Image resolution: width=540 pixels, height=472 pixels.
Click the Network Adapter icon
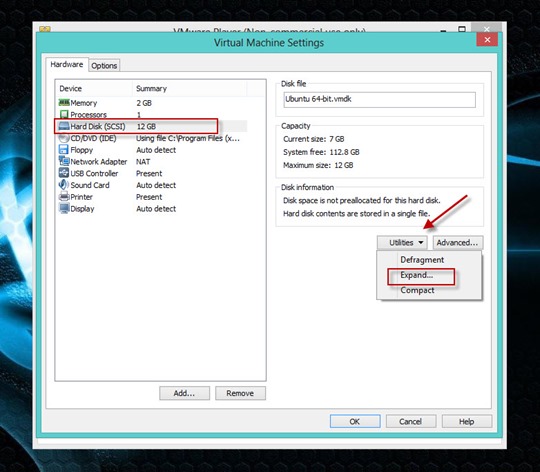(64, 161)
